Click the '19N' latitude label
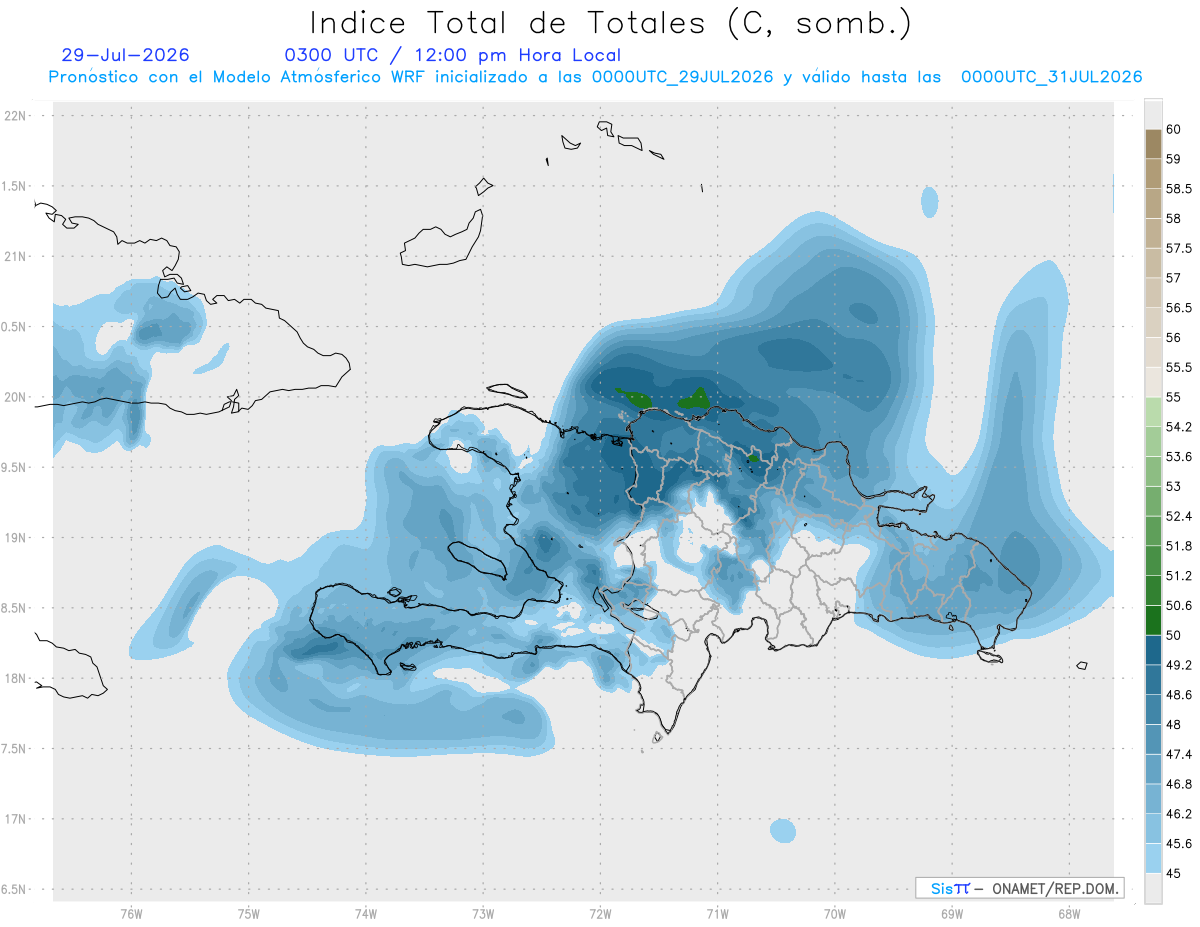1200x927 pixels. pyautogui.click(x=17, y=538)
